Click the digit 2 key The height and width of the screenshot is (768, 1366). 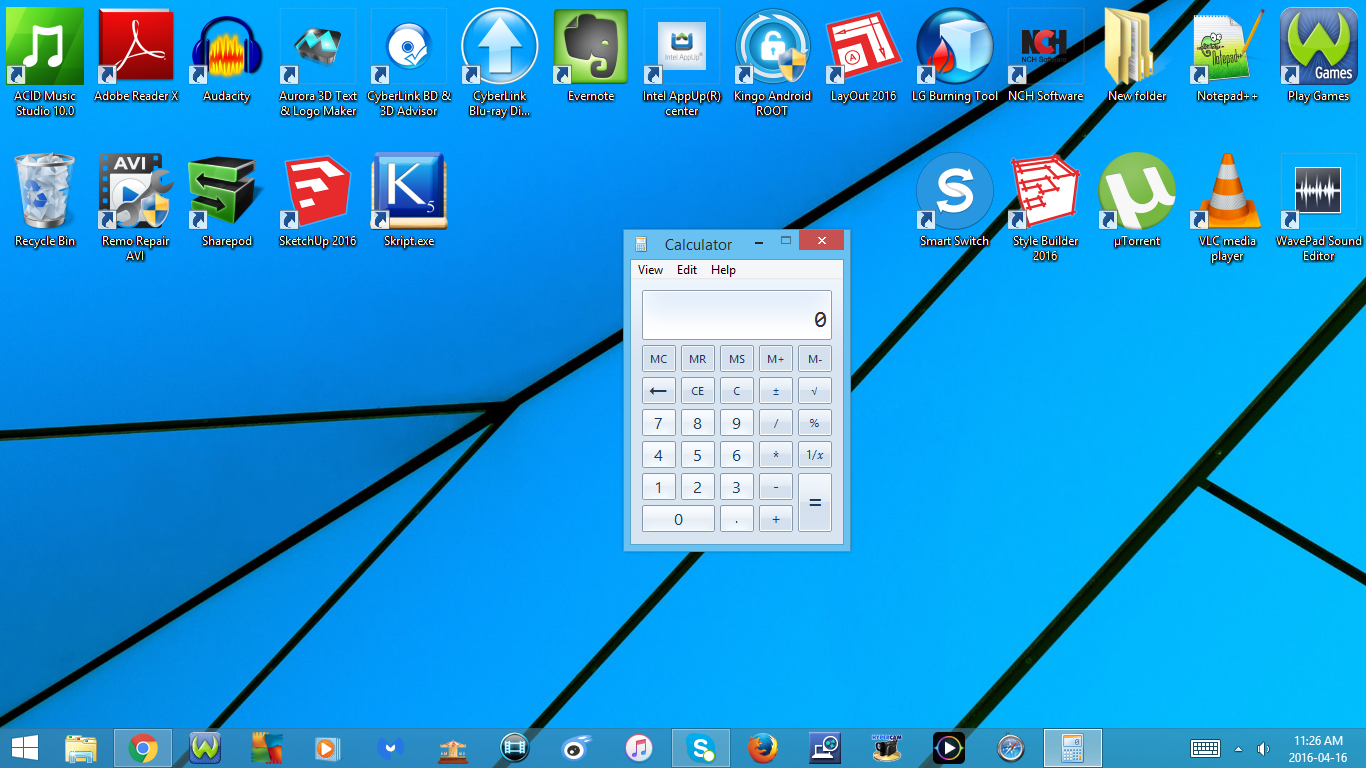pyautogui.click(x=697, y=487)
